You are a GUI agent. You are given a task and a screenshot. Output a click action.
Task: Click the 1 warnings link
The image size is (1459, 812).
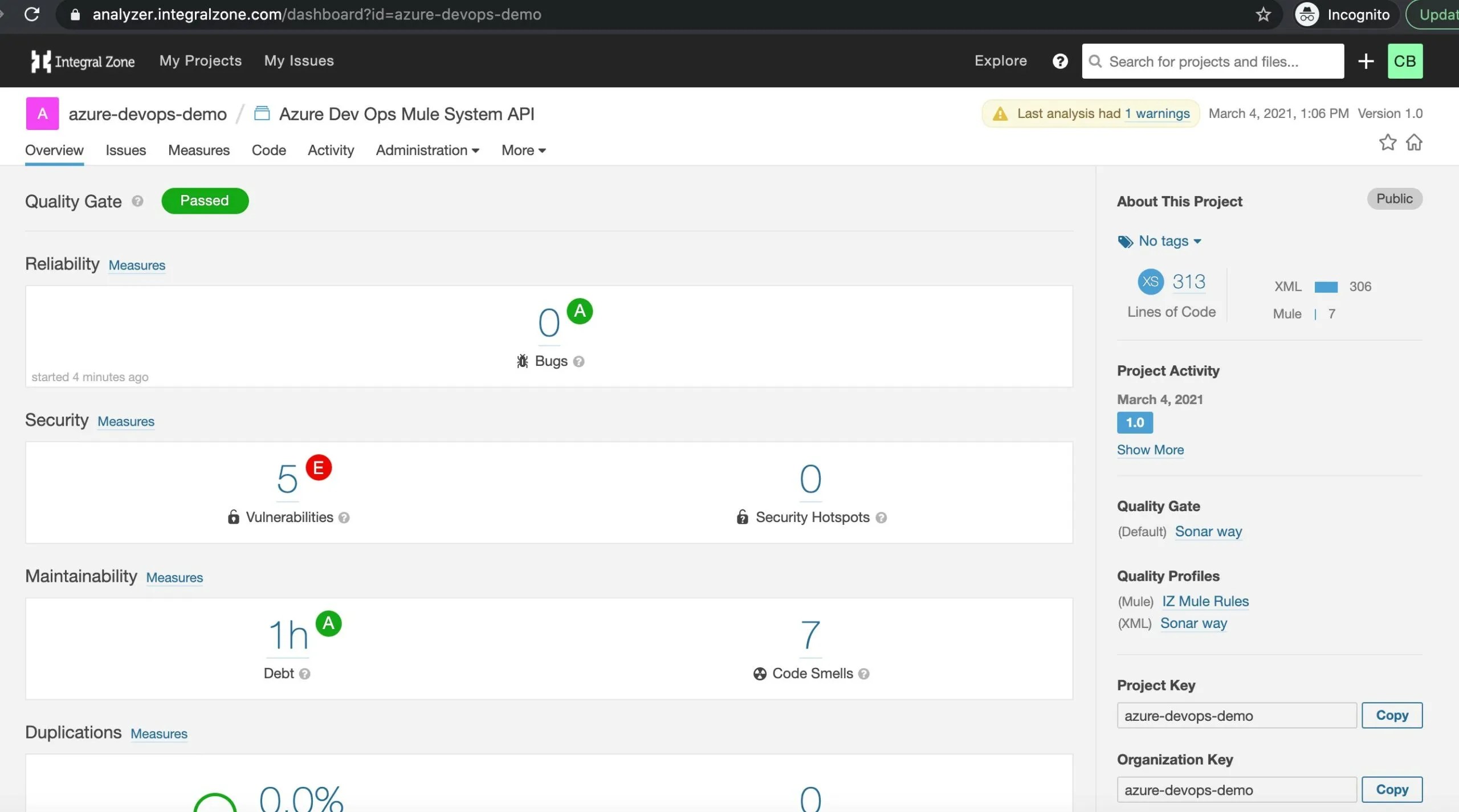[1157, 113]
